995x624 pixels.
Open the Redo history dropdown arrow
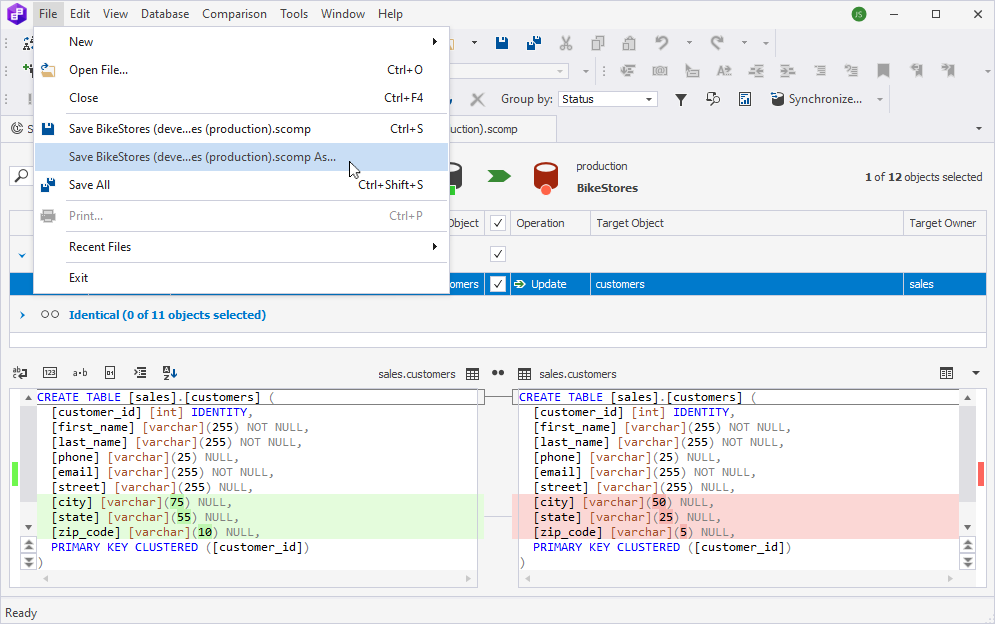744,43
